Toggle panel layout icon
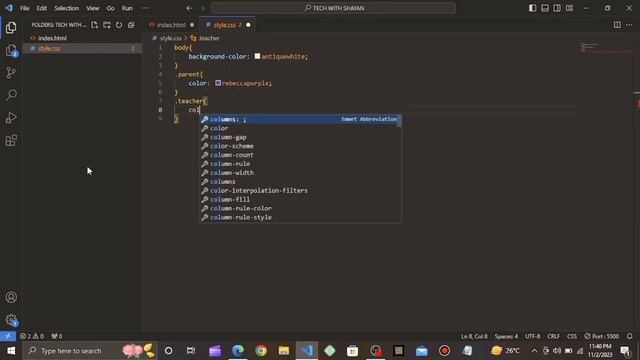The width and height of the screenshot is (640, 360). (x=544, y=8)
